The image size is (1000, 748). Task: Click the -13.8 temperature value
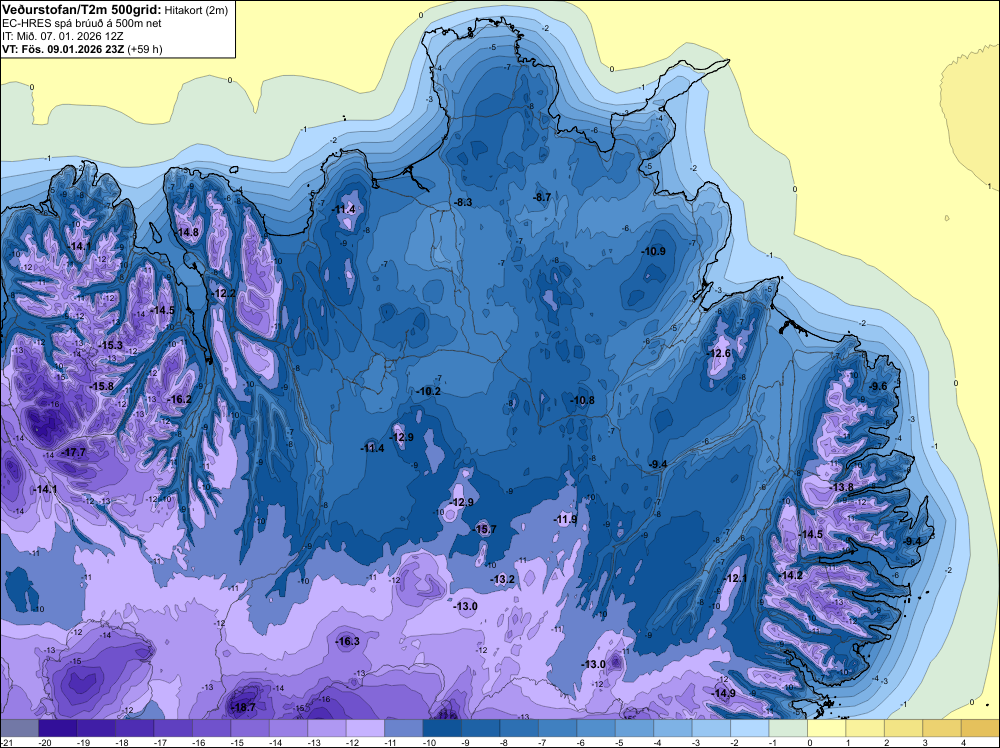841,487
